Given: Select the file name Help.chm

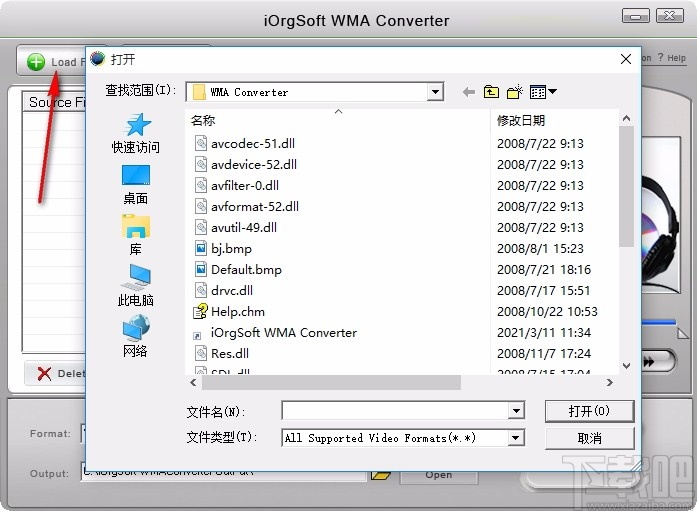Looking at the screenshot, I should pos(238,311).
